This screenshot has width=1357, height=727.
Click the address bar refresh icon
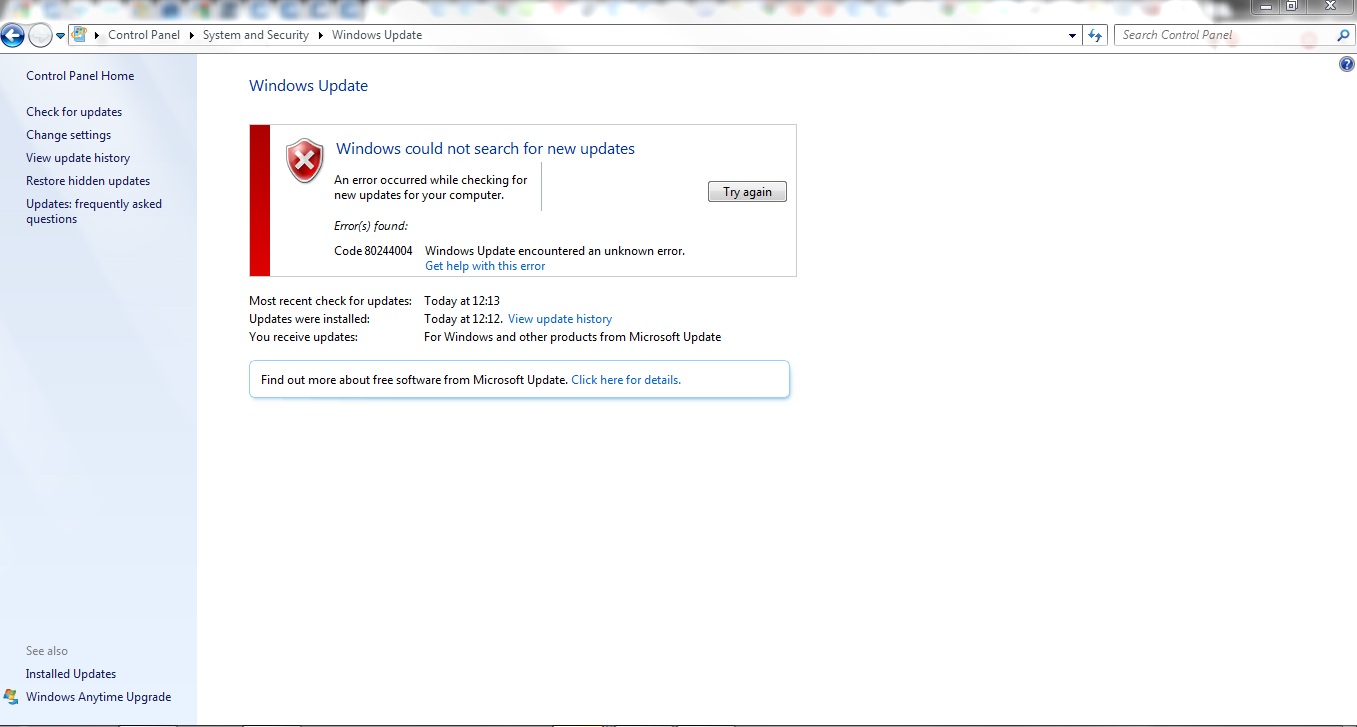(1095, 35)
